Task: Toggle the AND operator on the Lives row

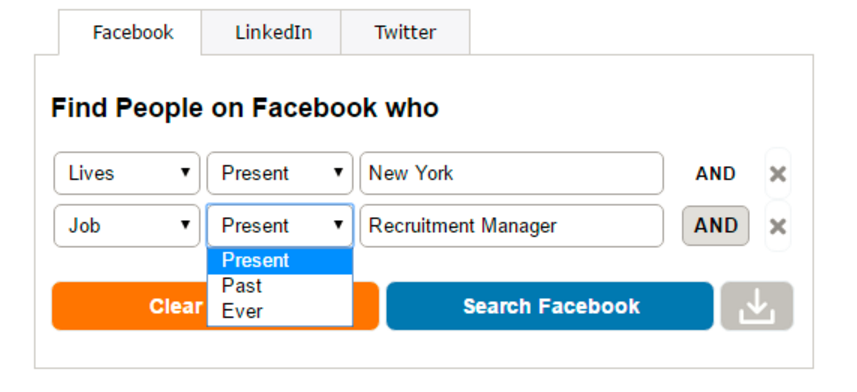Action: 715,174
